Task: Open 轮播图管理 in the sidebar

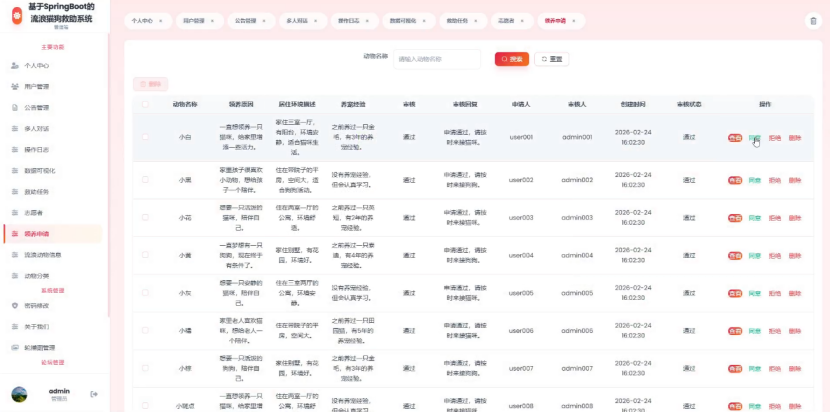Action: (x=52, y=348)
